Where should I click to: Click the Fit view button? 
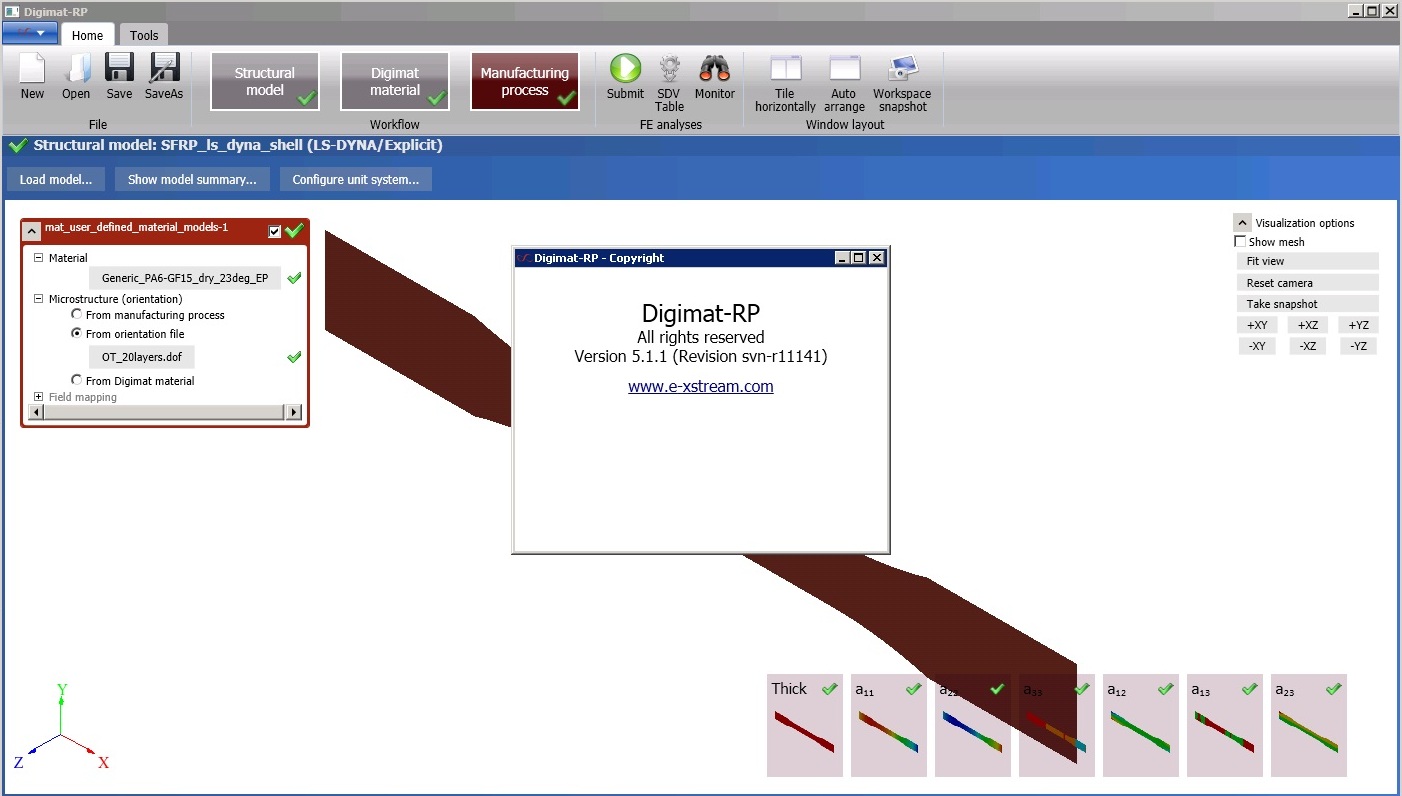(1308, 261)
